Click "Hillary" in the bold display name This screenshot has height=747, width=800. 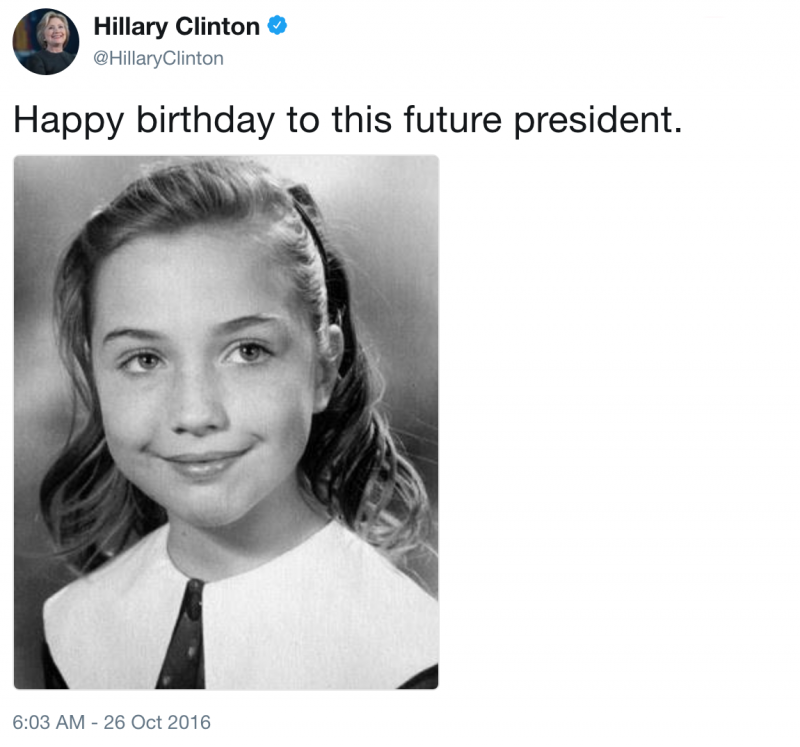(134, 27)
